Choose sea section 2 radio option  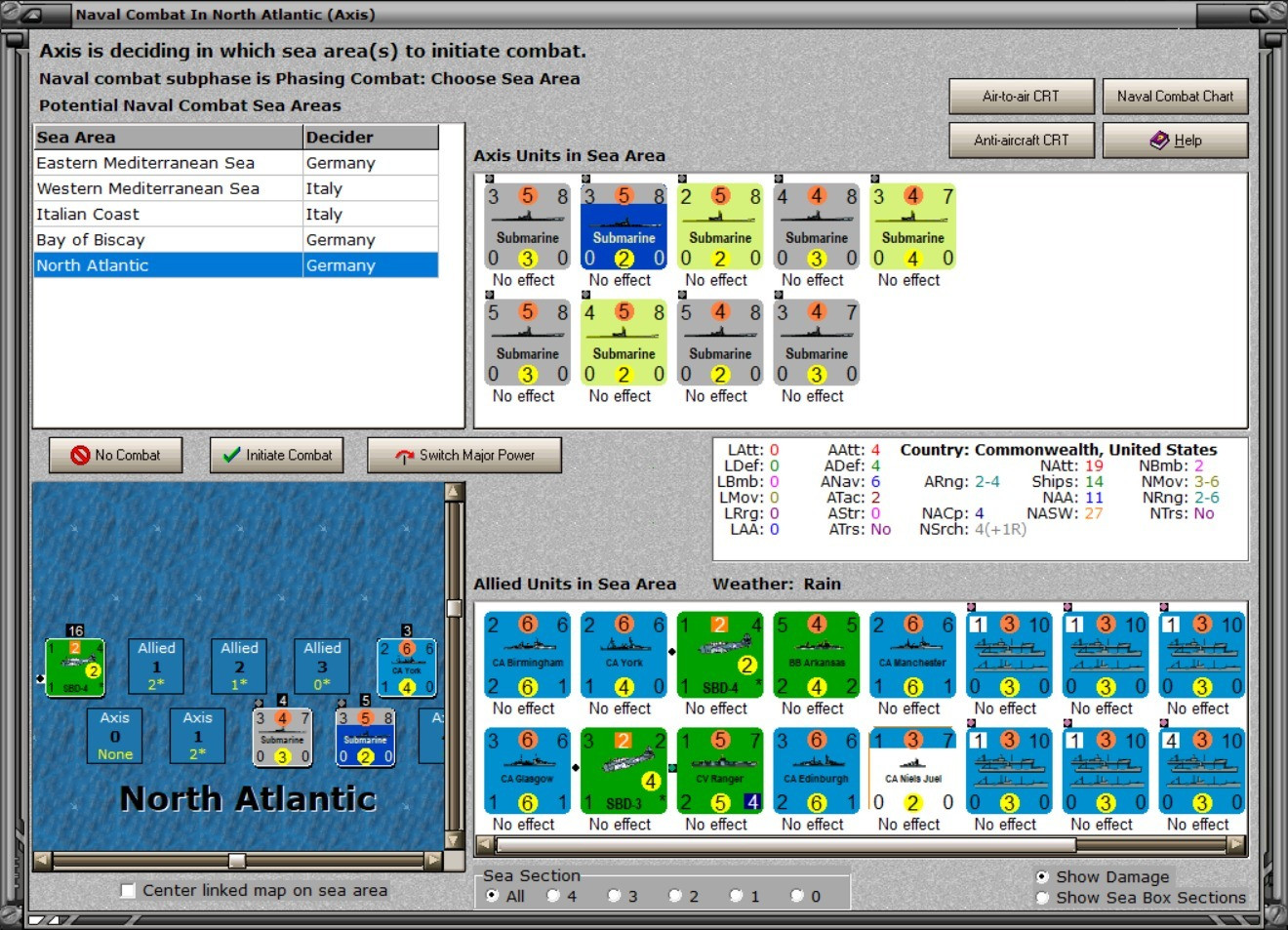[675, 896]
